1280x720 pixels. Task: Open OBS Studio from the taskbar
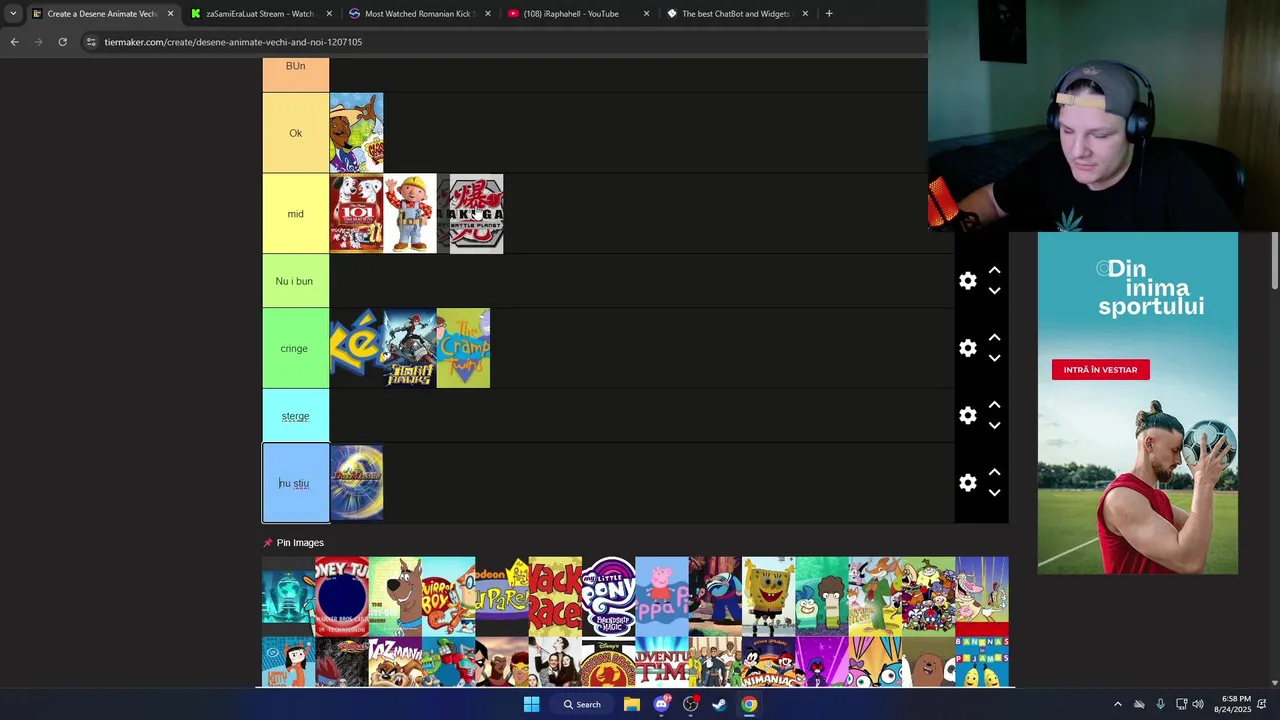(x=690, y=704)
